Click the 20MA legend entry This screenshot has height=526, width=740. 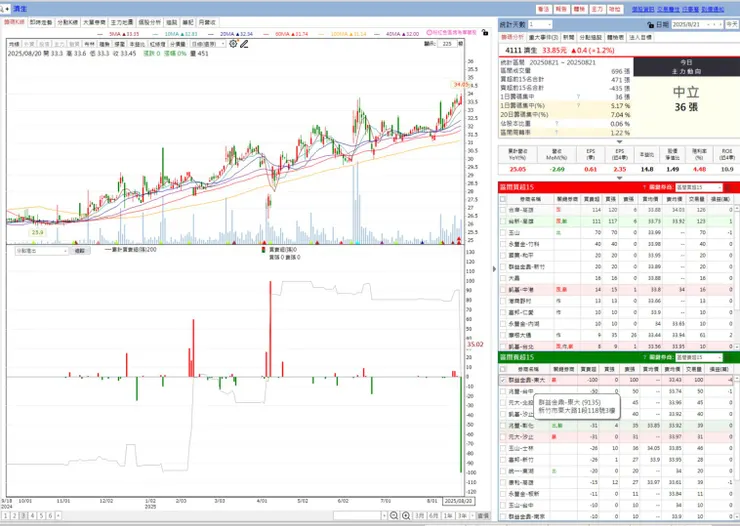tap(231, 34)
